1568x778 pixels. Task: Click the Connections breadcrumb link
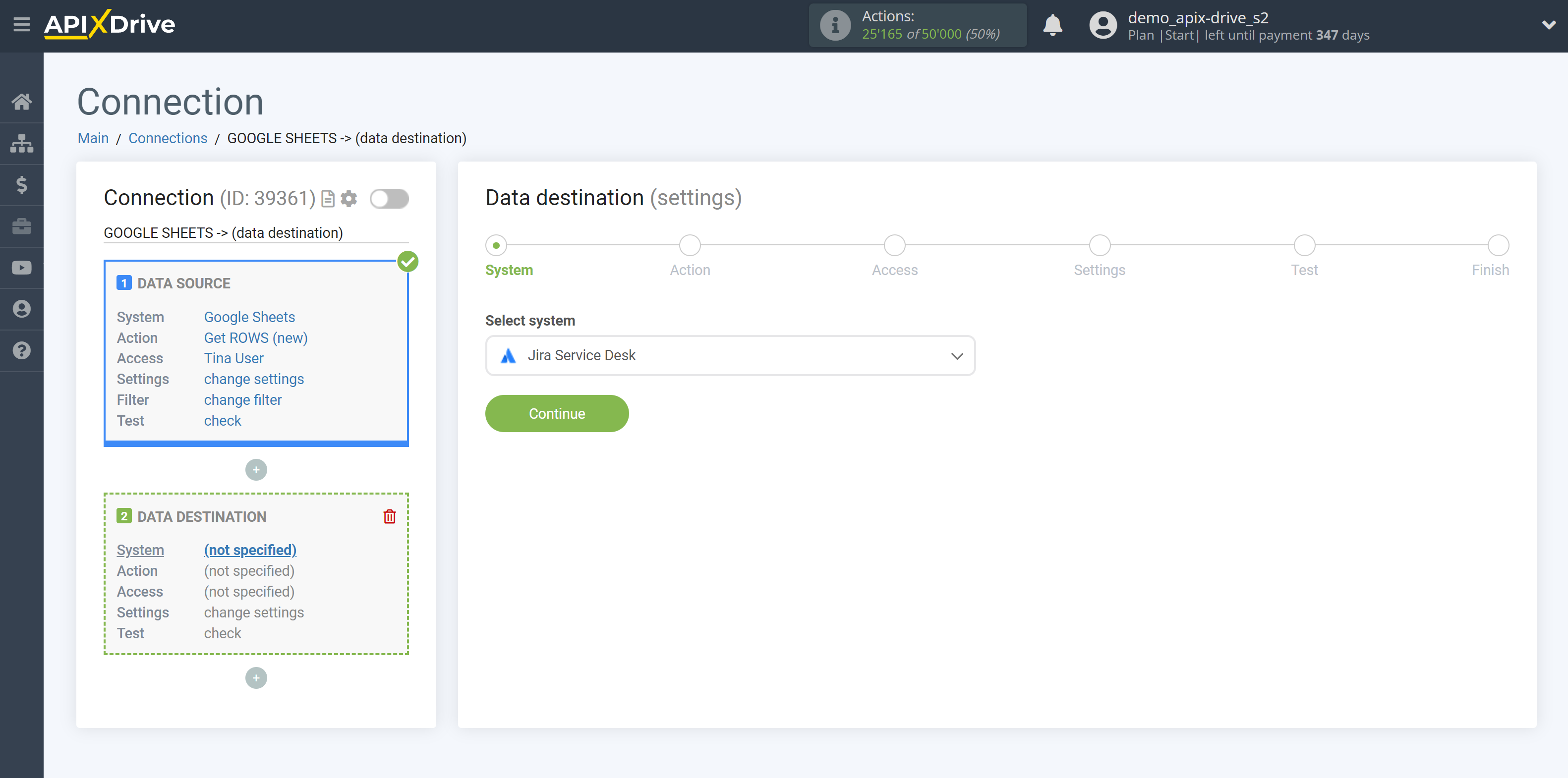click(167, 138)
